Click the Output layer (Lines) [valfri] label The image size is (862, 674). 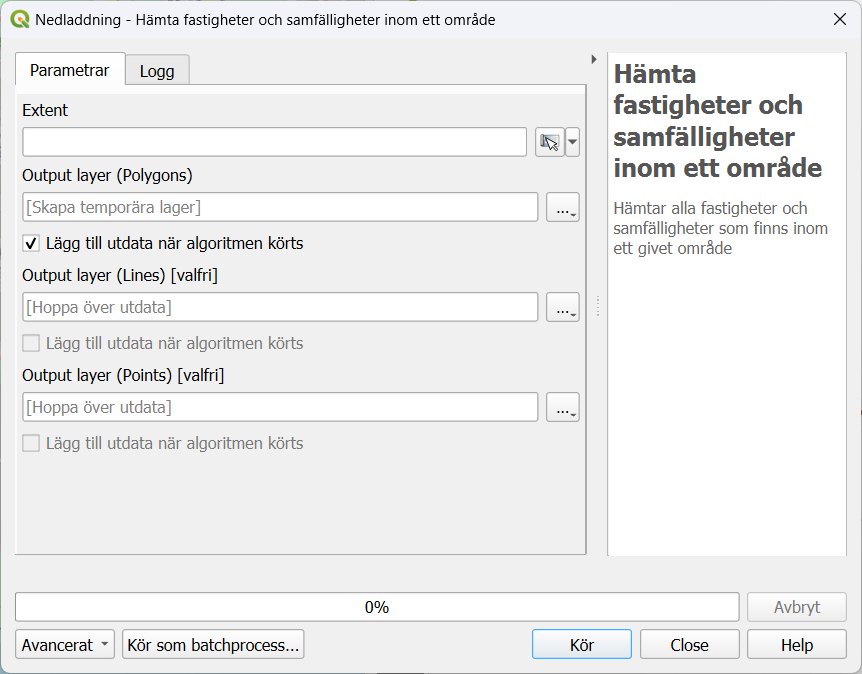(120, 275)
